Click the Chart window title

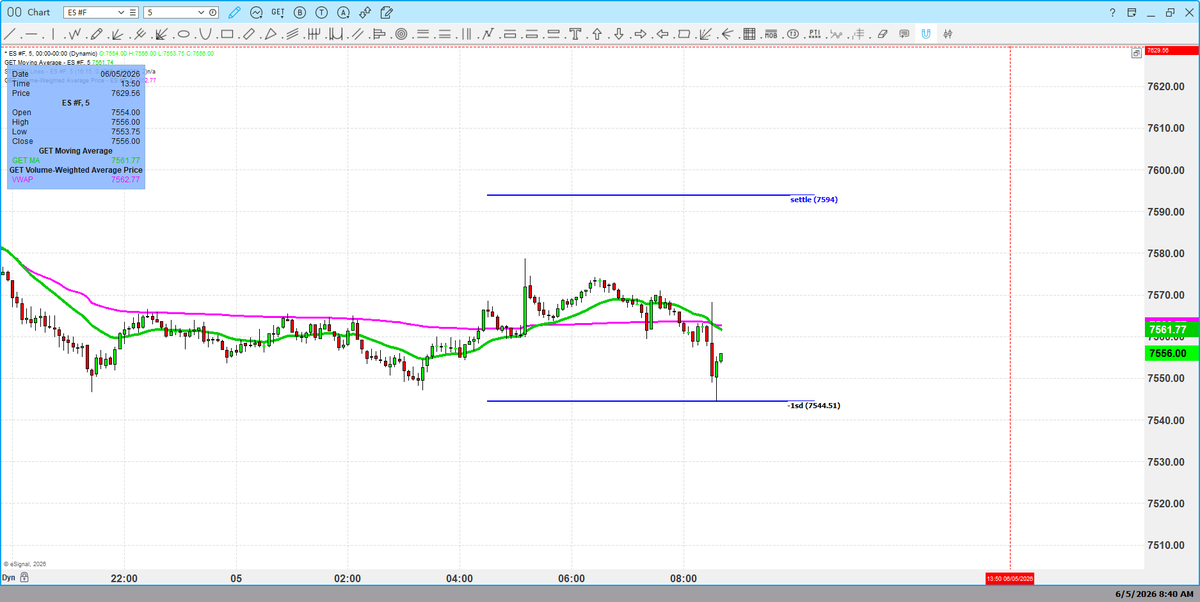click(x=39, y=12)
